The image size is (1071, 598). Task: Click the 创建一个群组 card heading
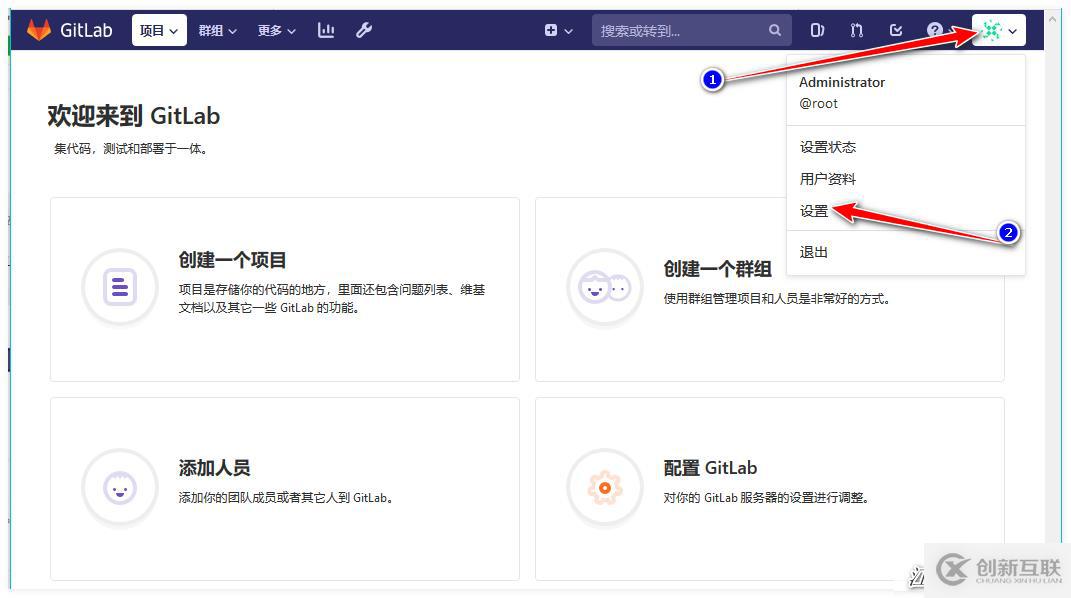717,269
